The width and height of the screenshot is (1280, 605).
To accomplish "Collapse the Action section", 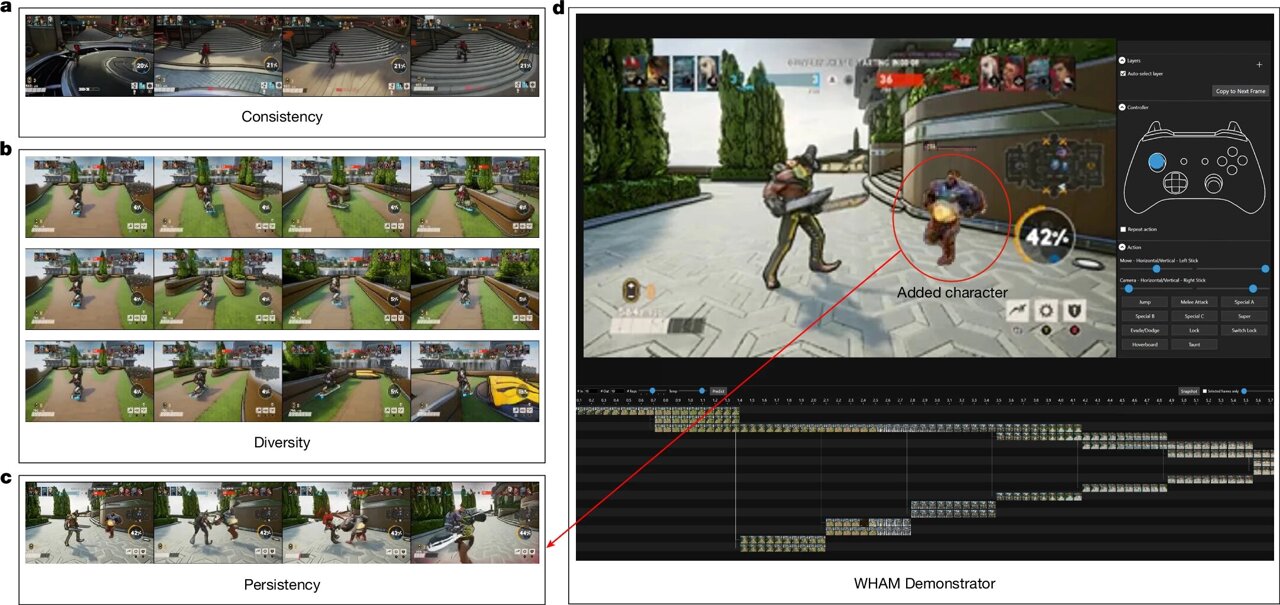I will pos(1124,246).
